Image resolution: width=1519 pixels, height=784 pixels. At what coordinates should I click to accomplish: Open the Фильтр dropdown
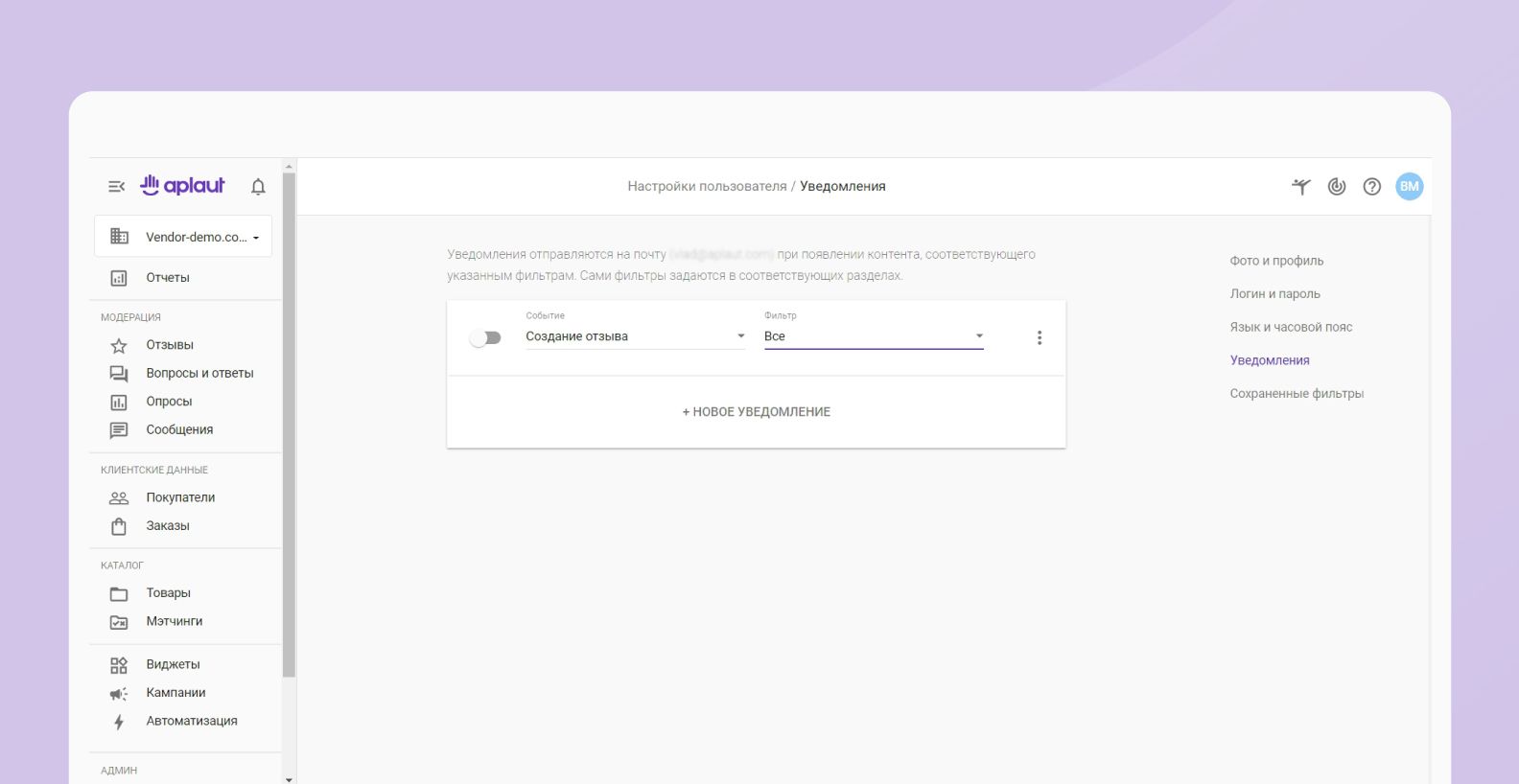(x=873, y=336)
